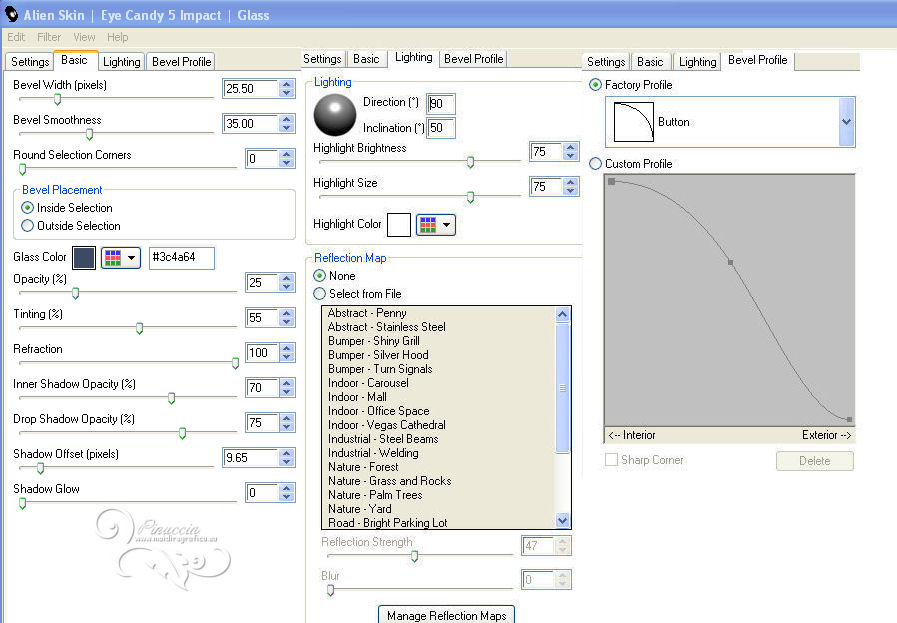897x623 pixels.
Task: Open the Highlight Color dropdown arrow
Action: (x=446, y=225)
